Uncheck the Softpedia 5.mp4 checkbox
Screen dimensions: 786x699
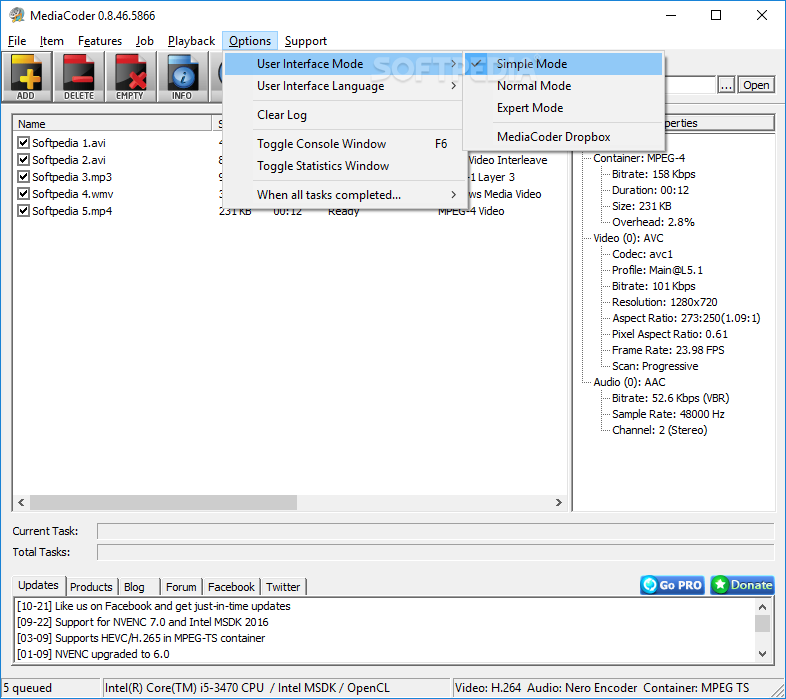pos(23,211)
